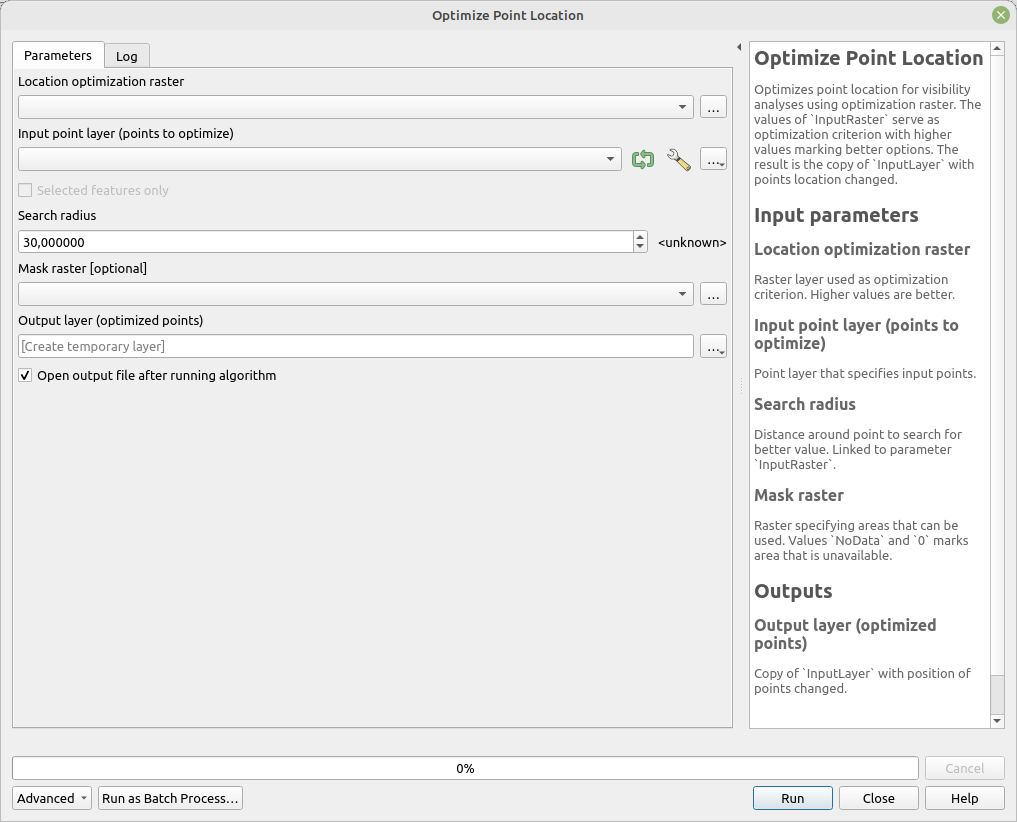Viewport: 1017px width, 822px height.
Task: Browse for the location optimization raster file
Action: tap(713, 106)
